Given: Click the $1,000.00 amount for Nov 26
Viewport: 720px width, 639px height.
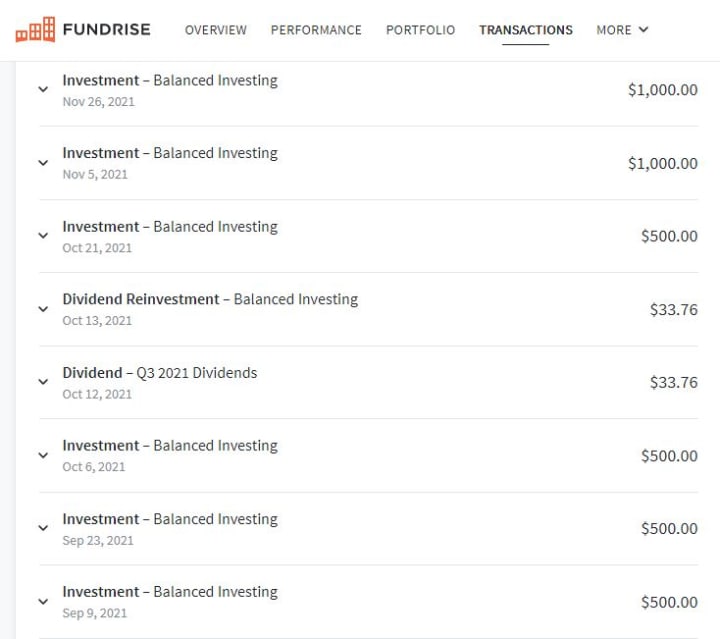Looking at the screenshot, I should [x=662, y=90].
